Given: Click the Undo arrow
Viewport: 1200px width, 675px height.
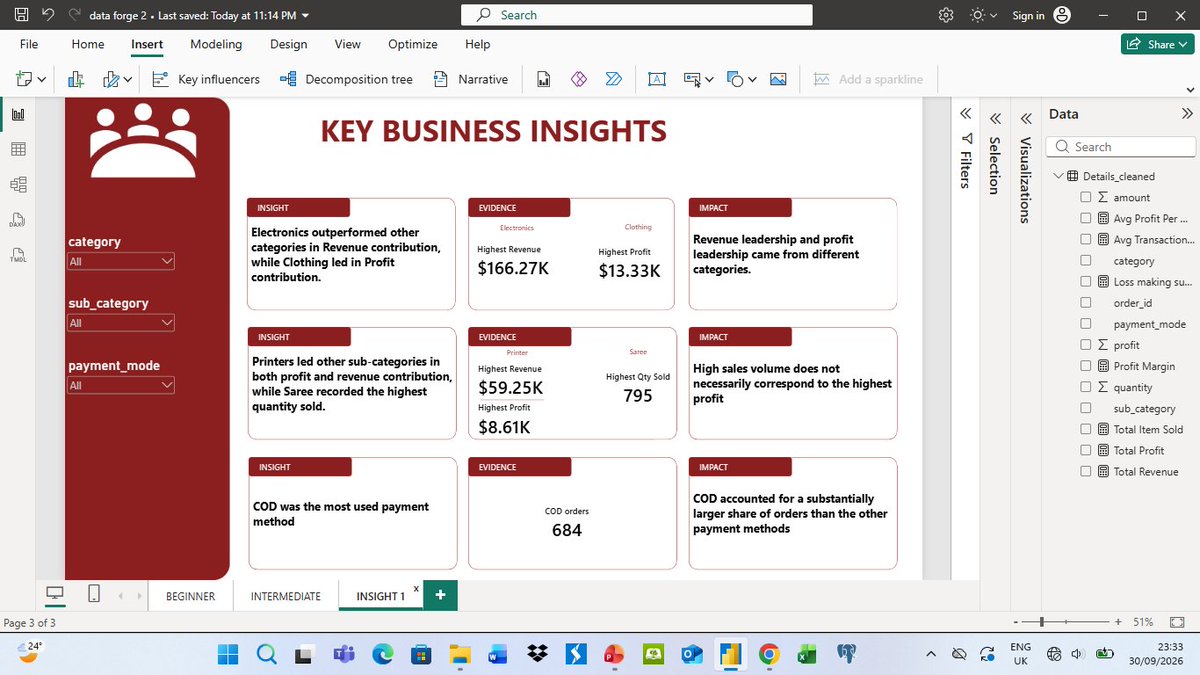Looking at the screenshot, I should [47, 15].
